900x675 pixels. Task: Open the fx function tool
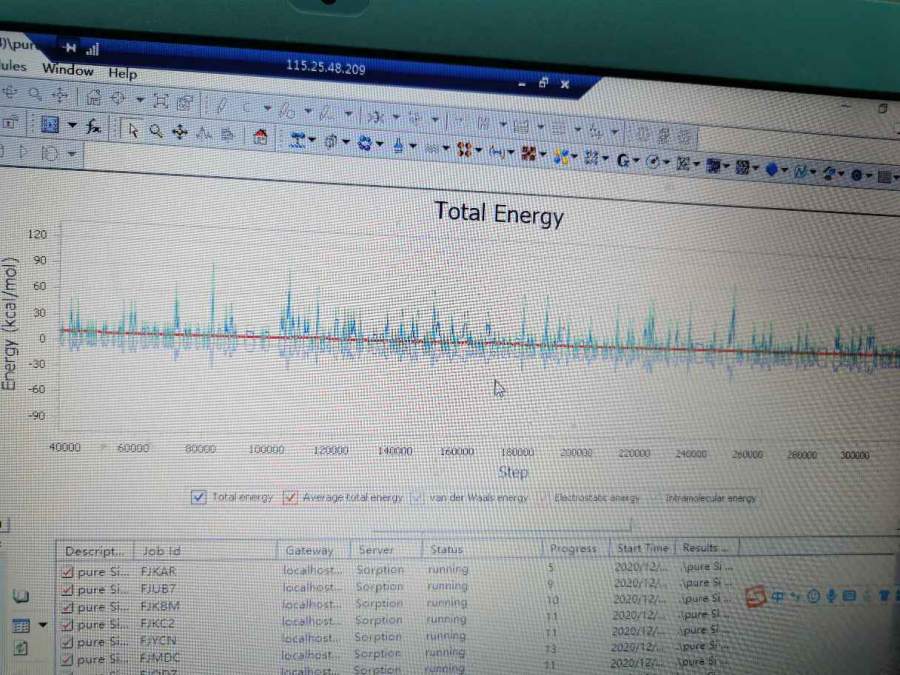click(x=93, y=126)
